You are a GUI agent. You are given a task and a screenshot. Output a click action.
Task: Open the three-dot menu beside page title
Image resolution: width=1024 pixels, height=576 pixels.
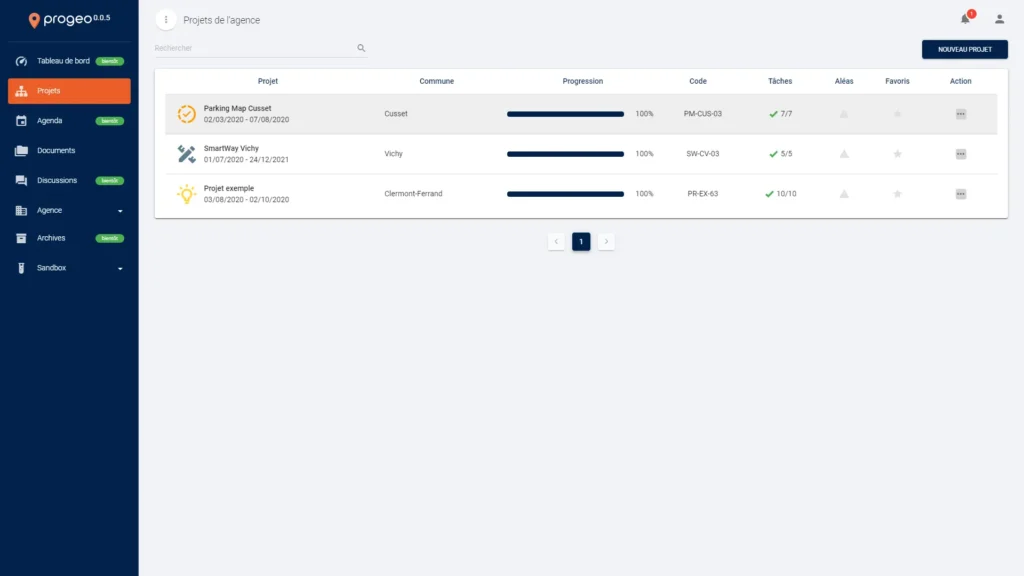click(166, 20)
